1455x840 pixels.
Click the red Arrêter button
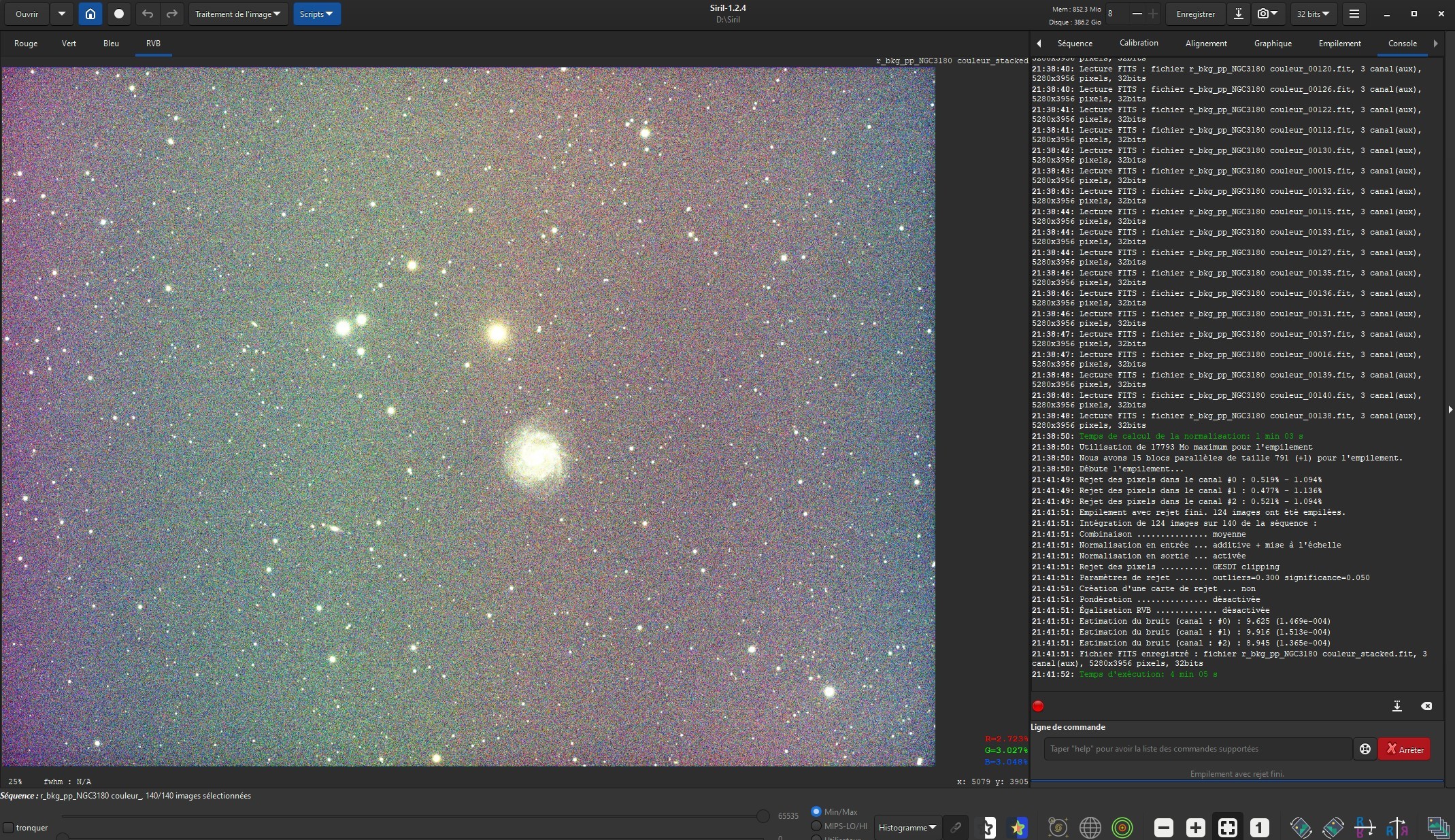[1404, 749]
